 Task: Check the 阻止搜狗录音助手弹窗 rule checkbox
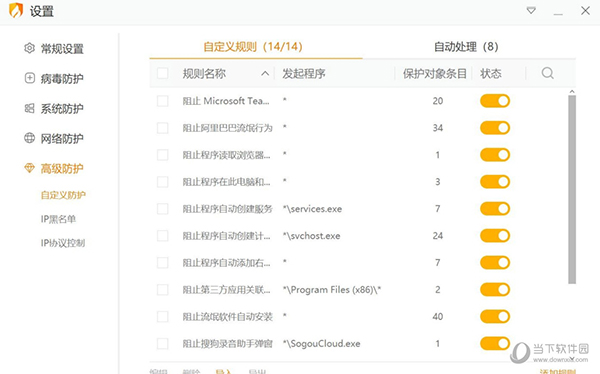163,343
